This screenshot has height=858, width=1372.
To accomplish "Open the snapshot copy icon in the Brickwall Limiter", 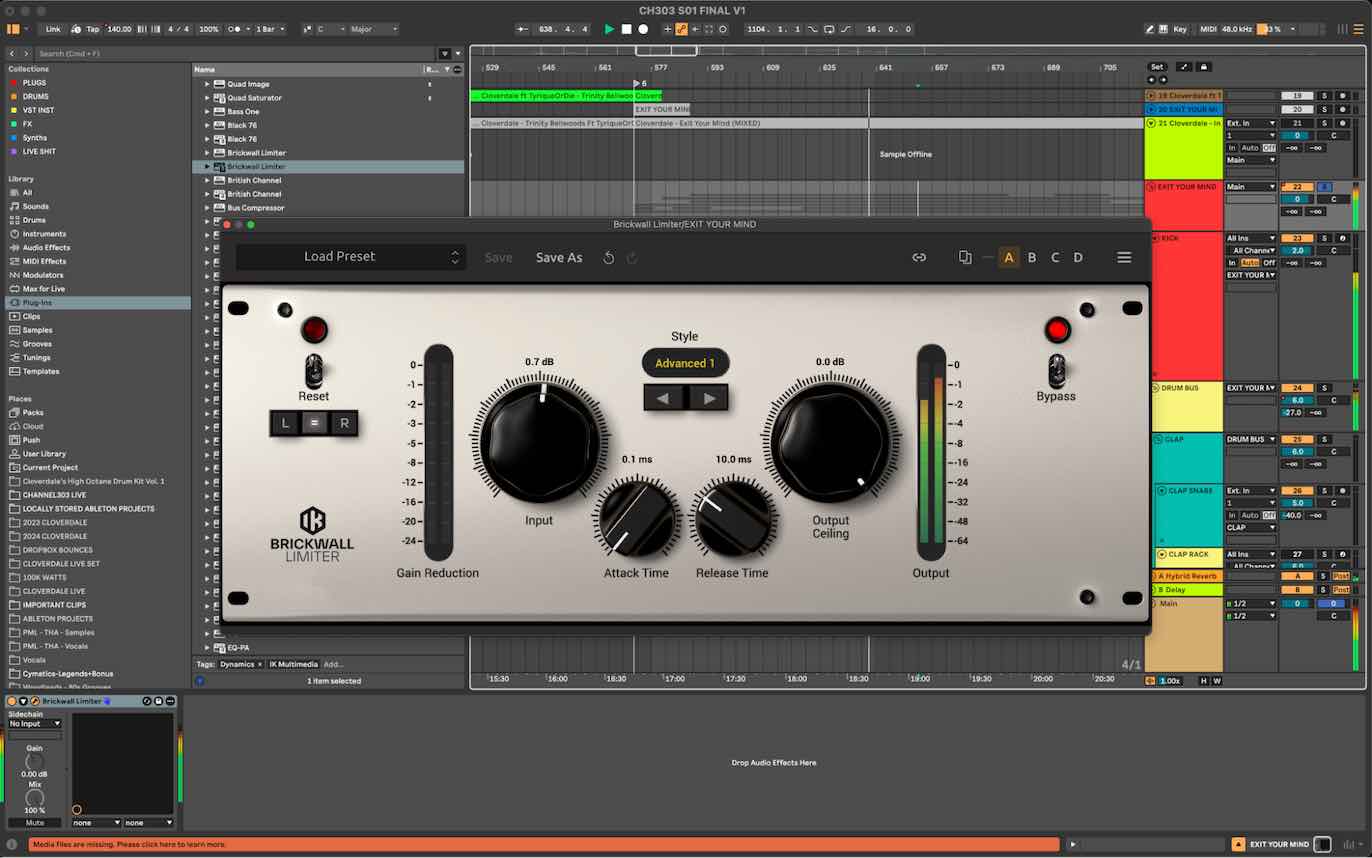I will click(x=964, y=257).
